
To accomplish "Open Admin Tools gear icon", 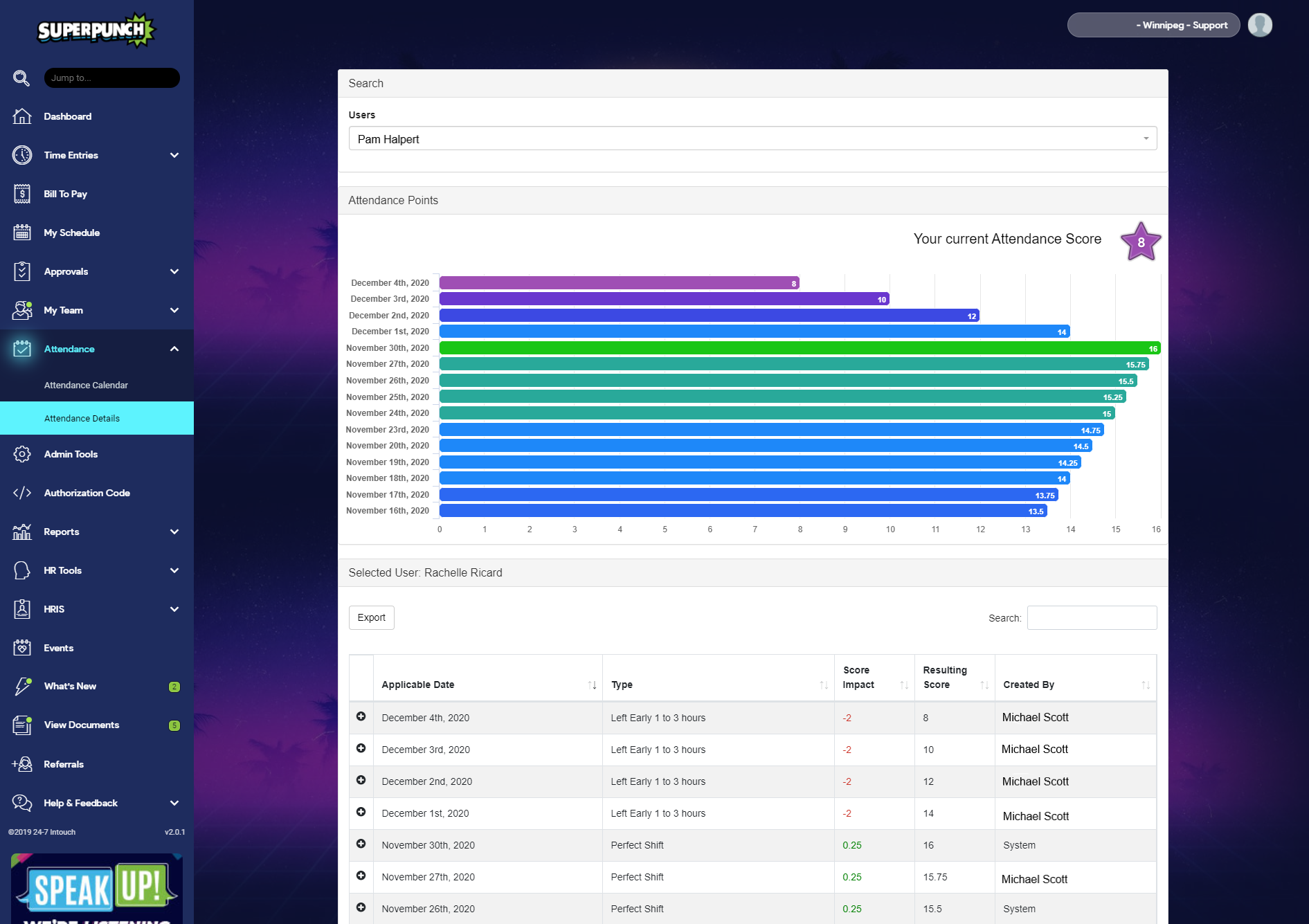I will tap(22, 454).
